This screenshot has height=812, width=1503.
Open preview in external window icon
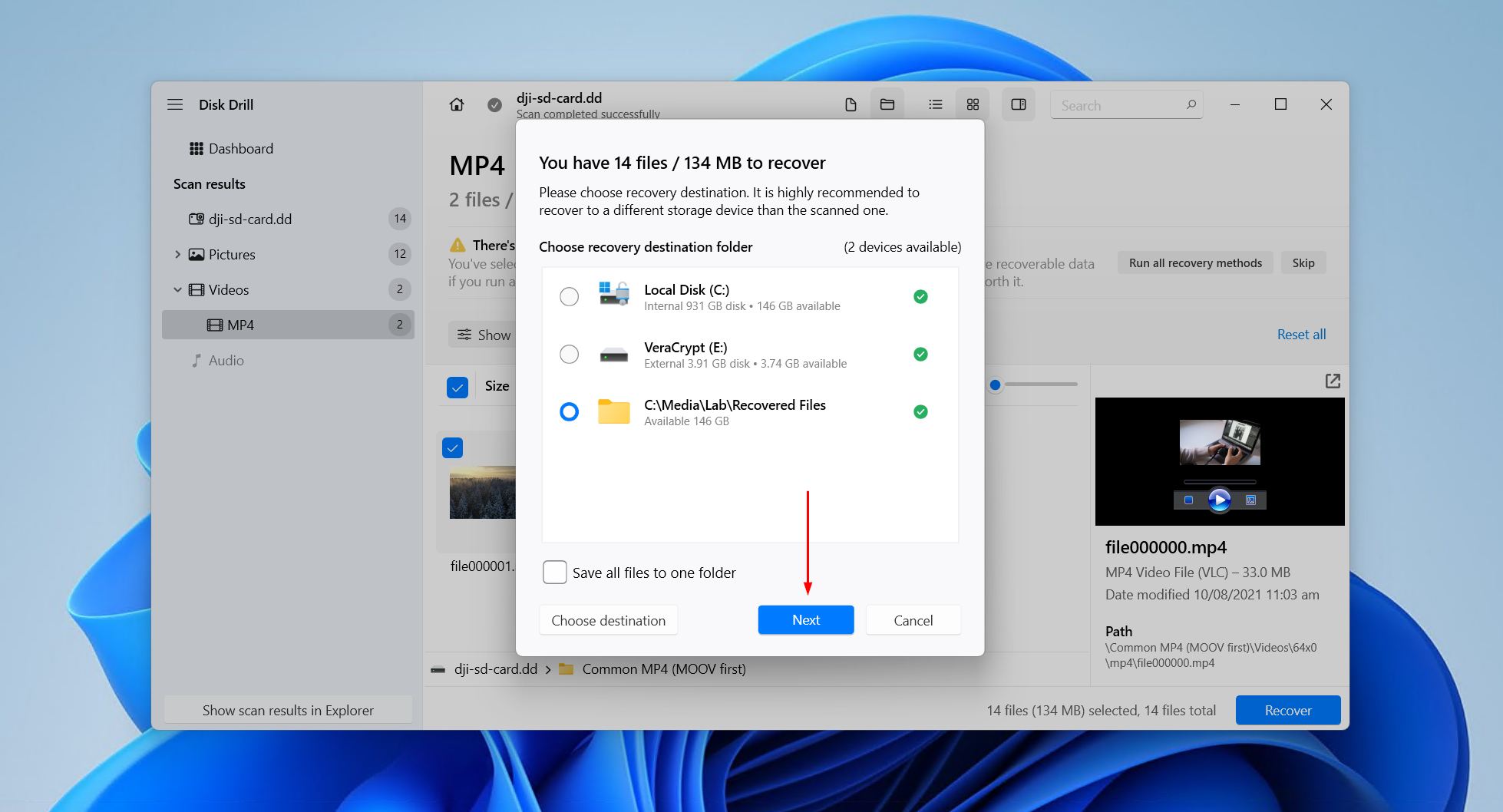pos(1333,381)
